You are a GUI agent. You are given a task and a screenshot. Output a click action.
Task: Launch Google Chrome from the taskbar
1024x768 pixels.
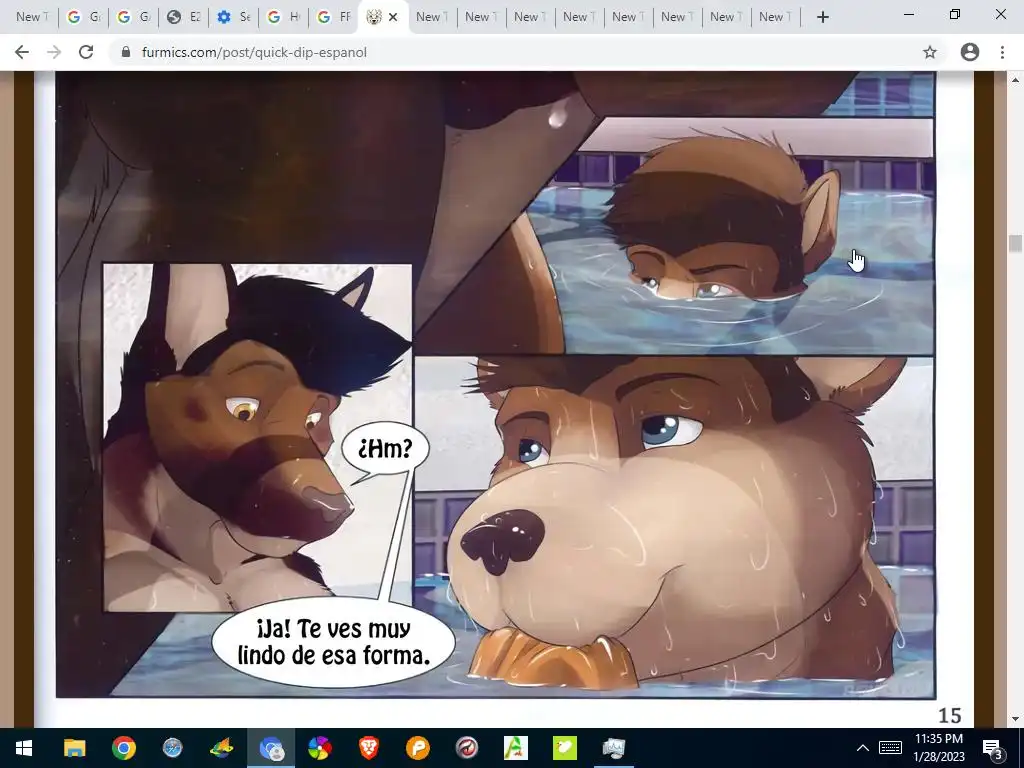(x=123, y=748)
